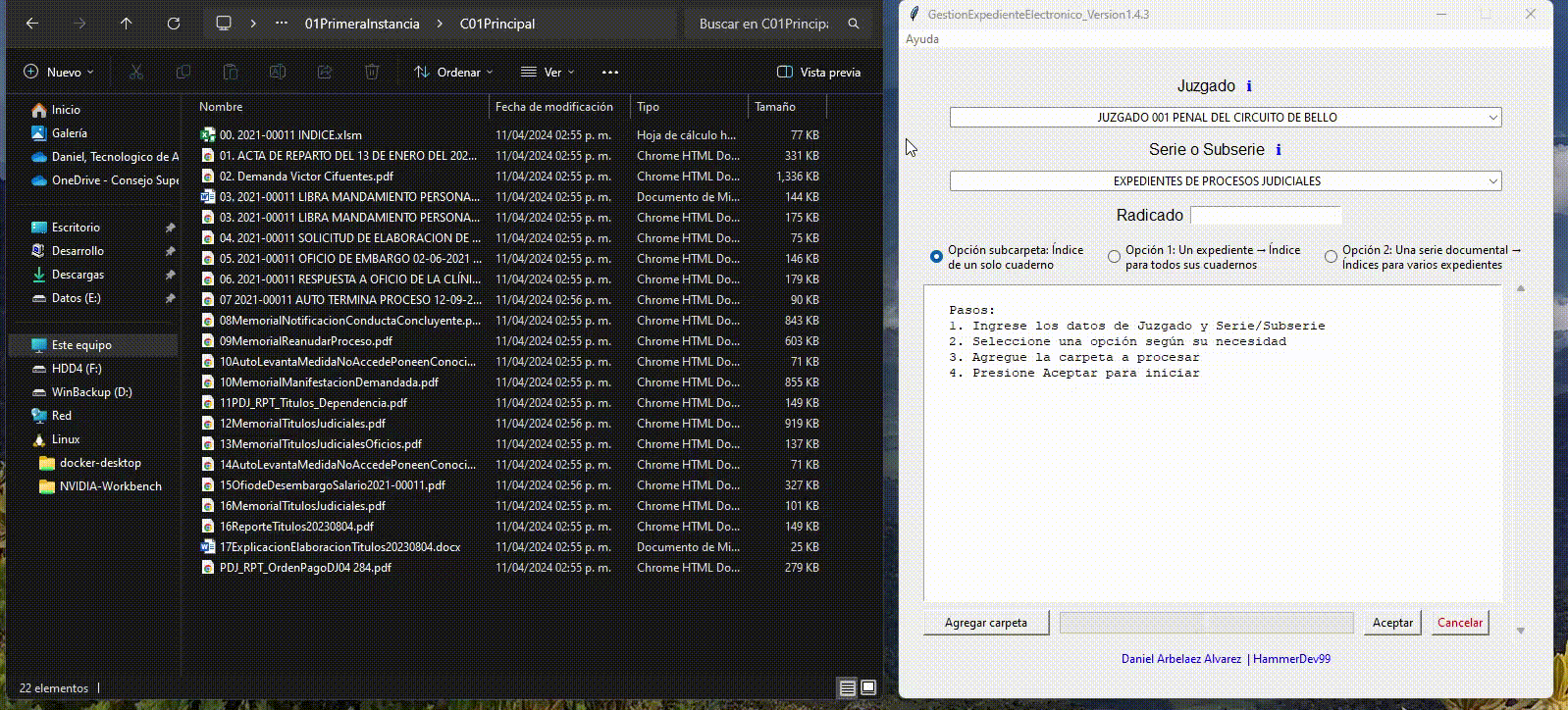Screen dimensions: 1568x710
Task: Click the Radicado input field
Action: (1265, 216)
